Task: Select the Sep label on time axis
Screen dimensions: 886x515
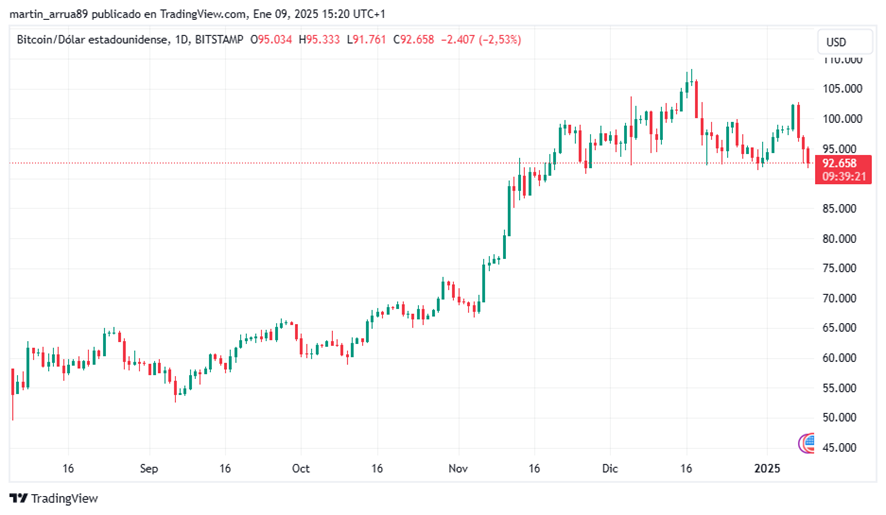Action: pyautogui.click(x=149, y=469)
